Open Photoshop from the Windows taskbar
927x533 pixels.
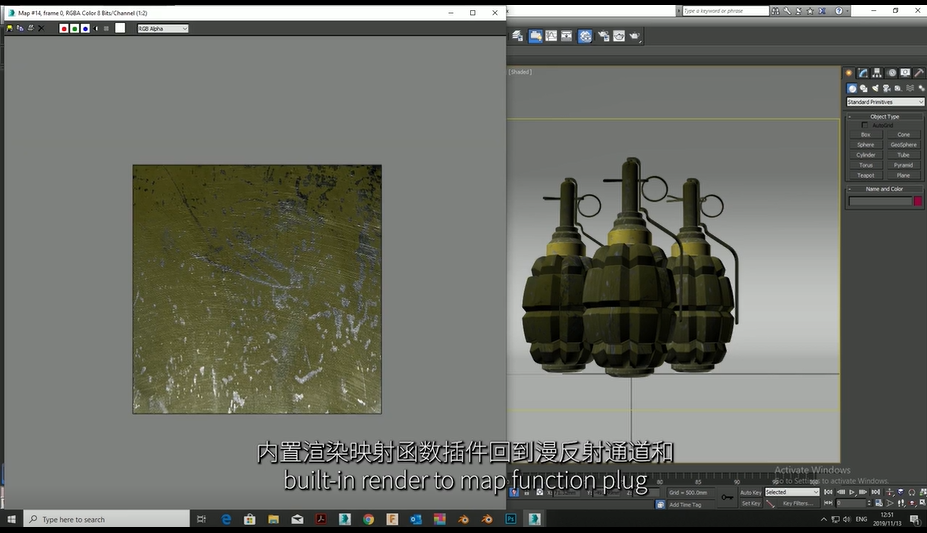[511, 519]
